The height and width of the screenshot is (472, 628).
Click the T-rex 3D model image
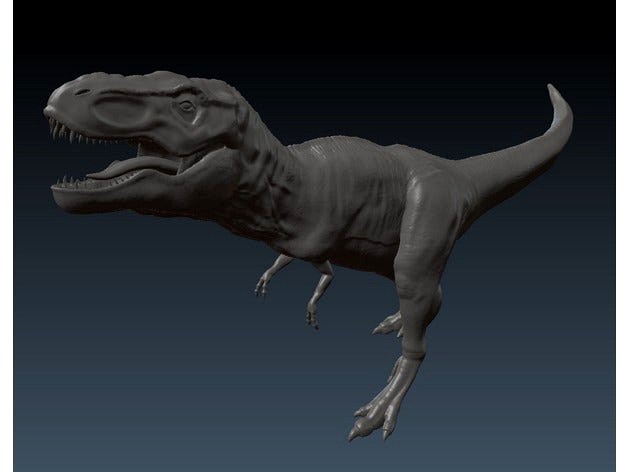tap(314, 236)
